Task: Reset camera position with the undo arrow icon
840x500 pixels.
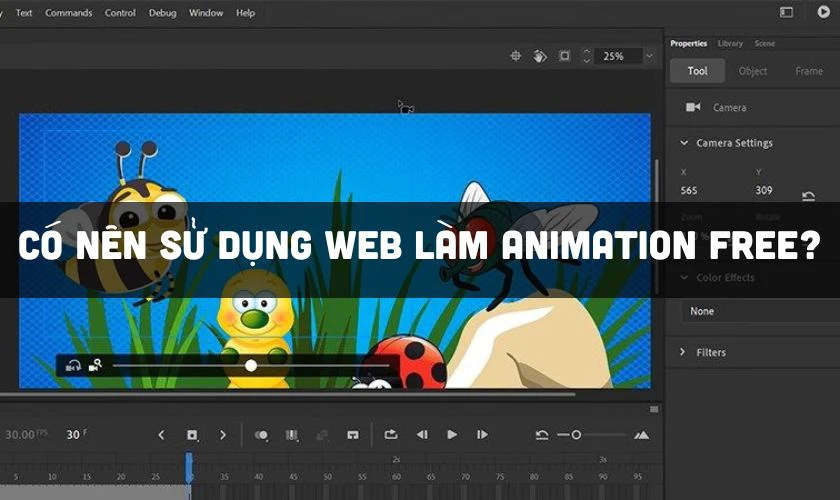Action: pos(808,196)
